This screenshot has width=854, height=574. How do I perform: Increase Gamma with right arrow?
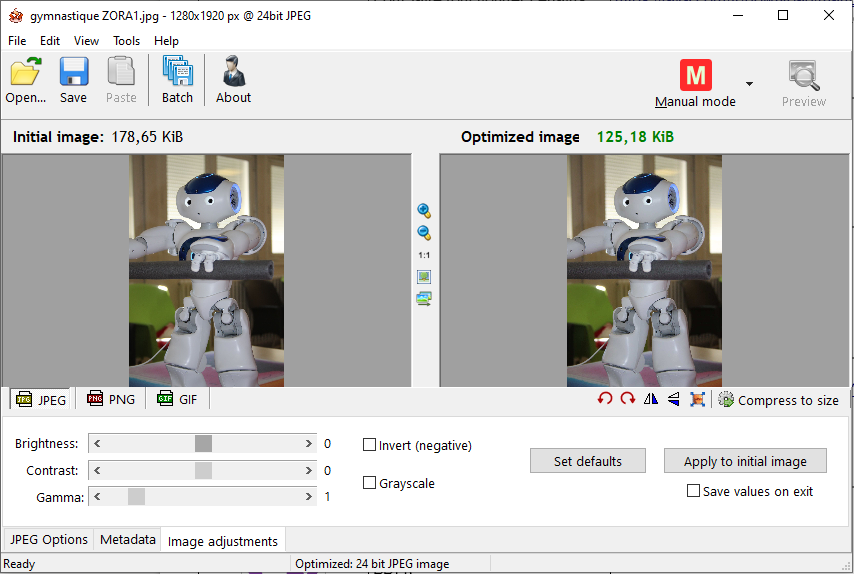pos(308,497)
